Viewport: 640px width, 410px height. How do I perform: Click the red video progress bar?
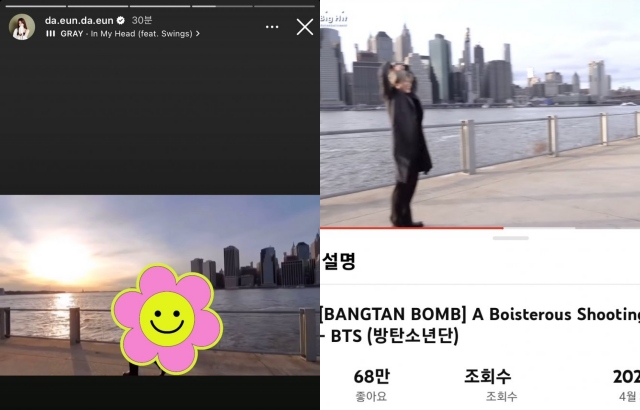[410, 227]
